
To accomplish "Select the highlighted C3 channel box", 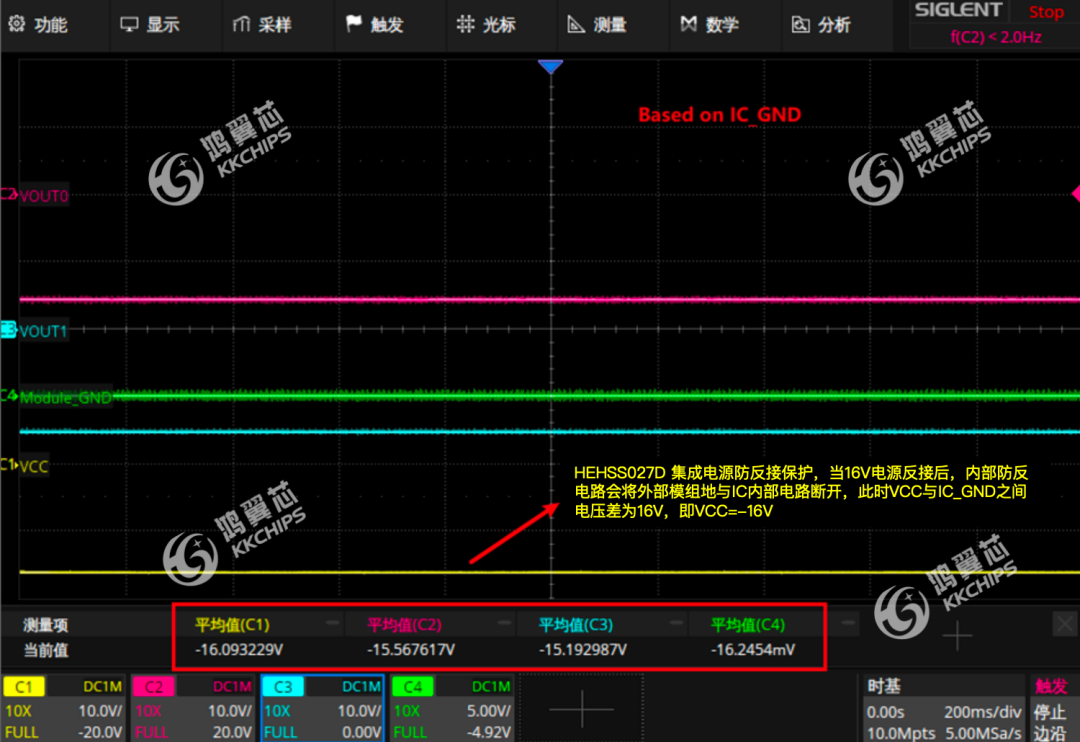I will [x=323, y=708].
